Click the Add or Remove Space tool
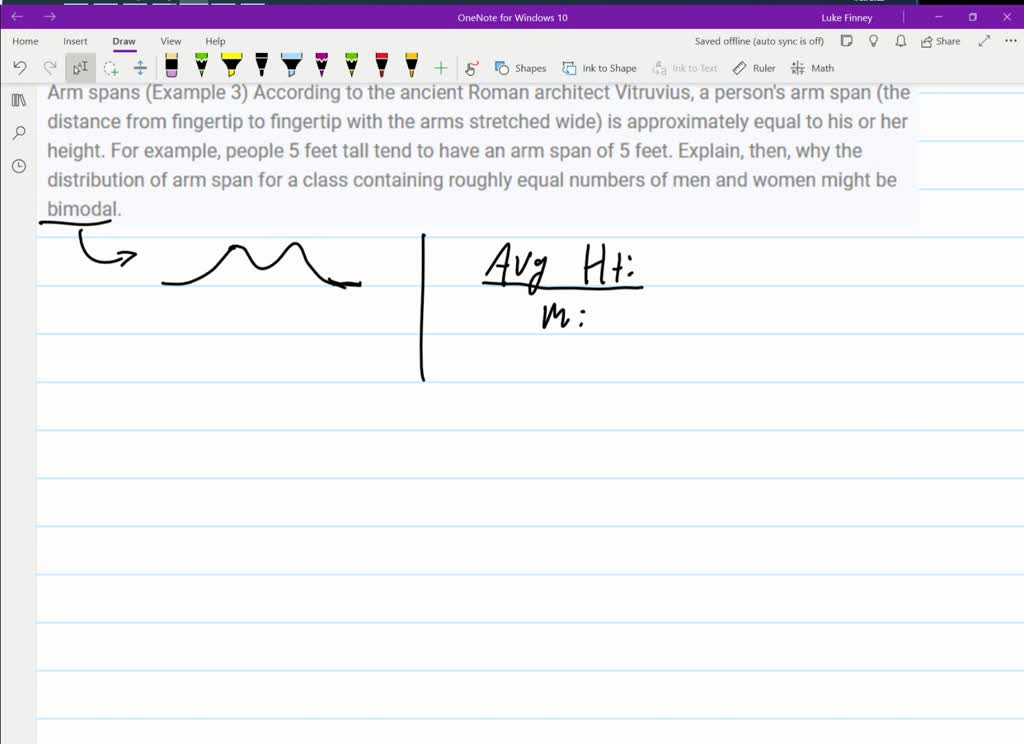The image size is (1024, 744). (140, 68)
